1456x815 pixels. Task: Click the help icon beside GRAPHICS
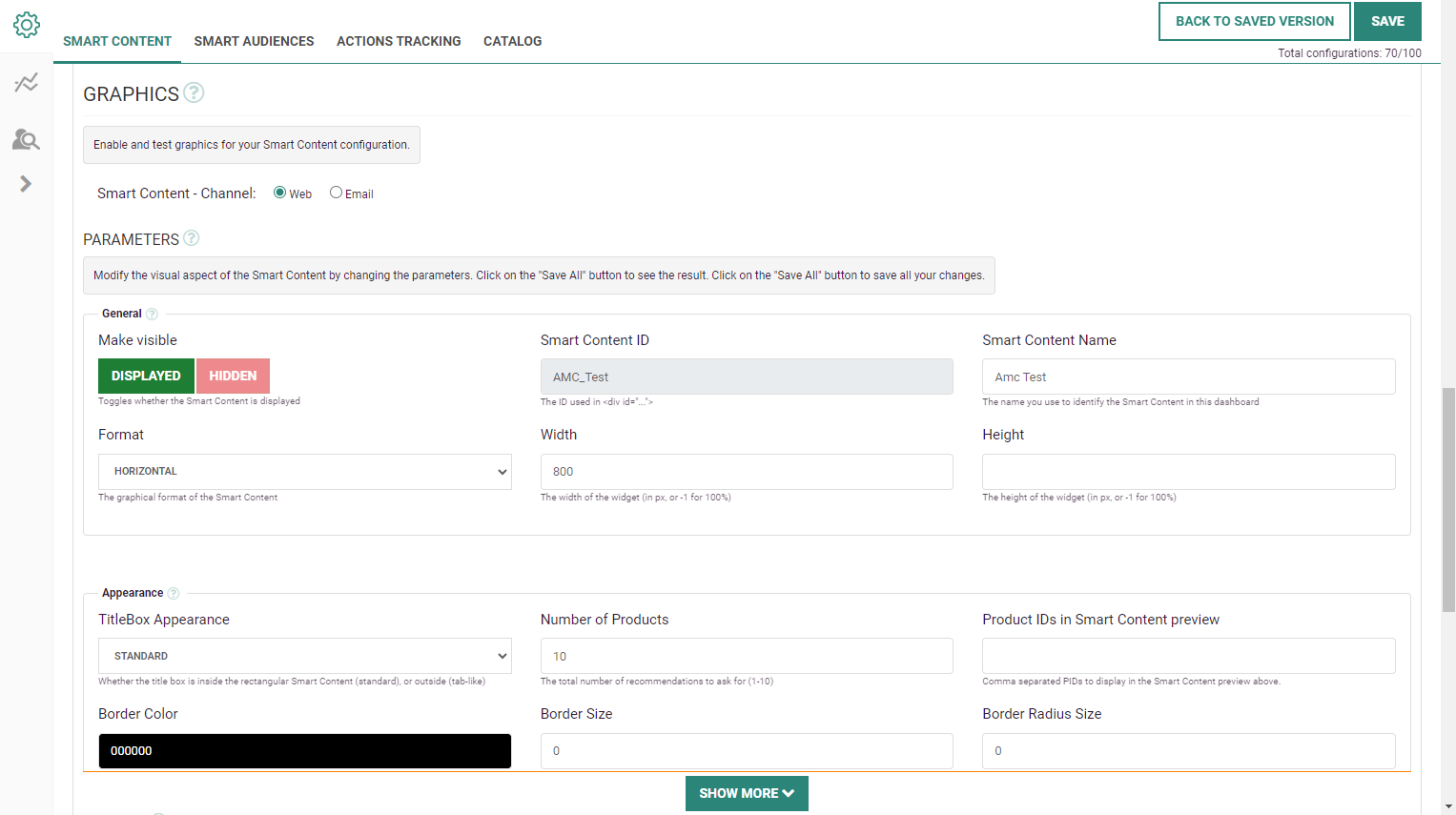[194, 92]
